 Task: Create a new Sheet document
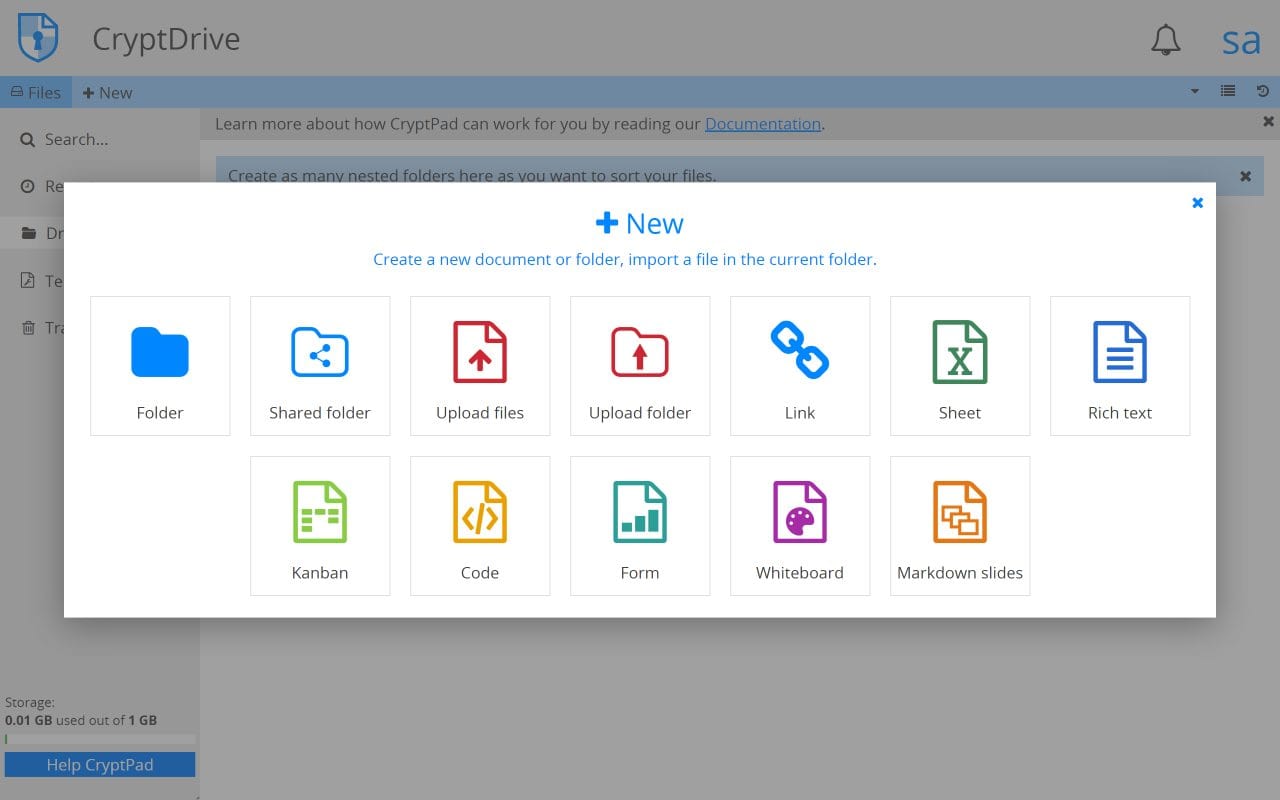pos(960,365)
